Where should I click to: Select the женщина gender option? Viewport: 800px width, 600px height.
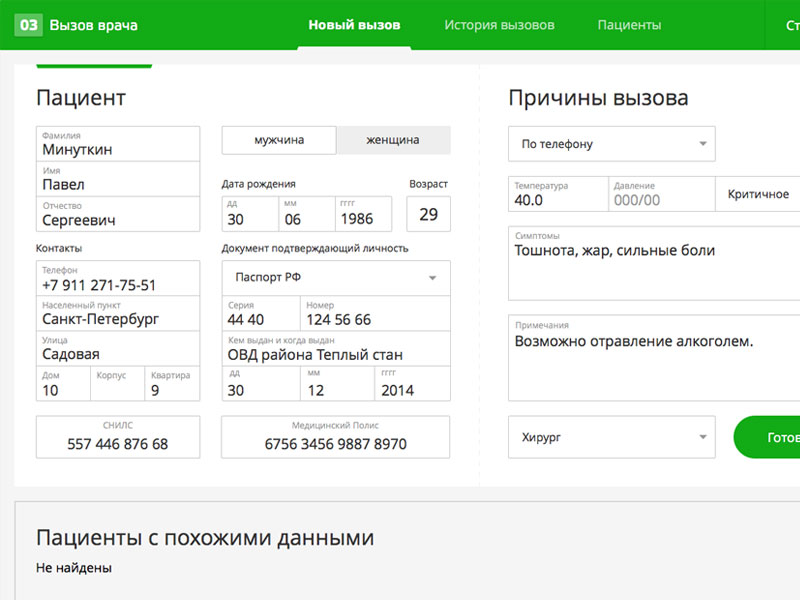click(393, 140)
